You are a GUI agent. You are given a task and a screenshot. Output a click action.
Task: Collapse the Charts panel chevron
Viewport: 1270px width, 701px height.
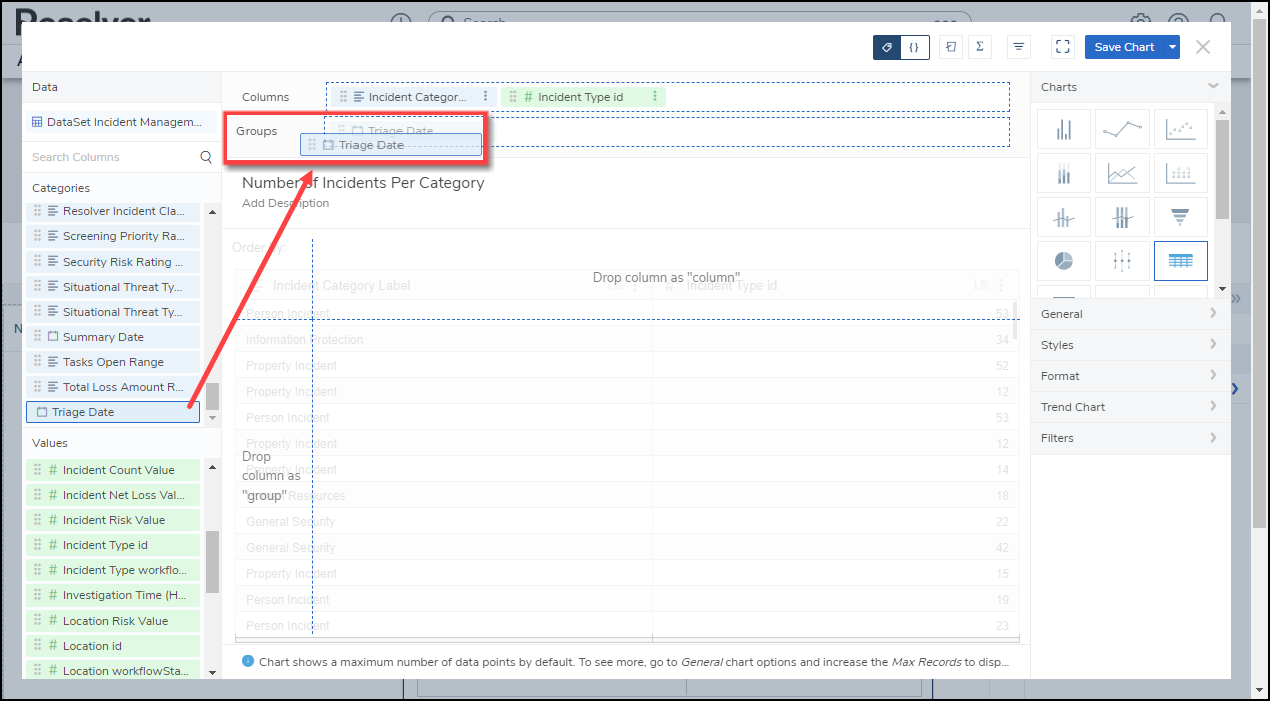[x=1213, y=87]
